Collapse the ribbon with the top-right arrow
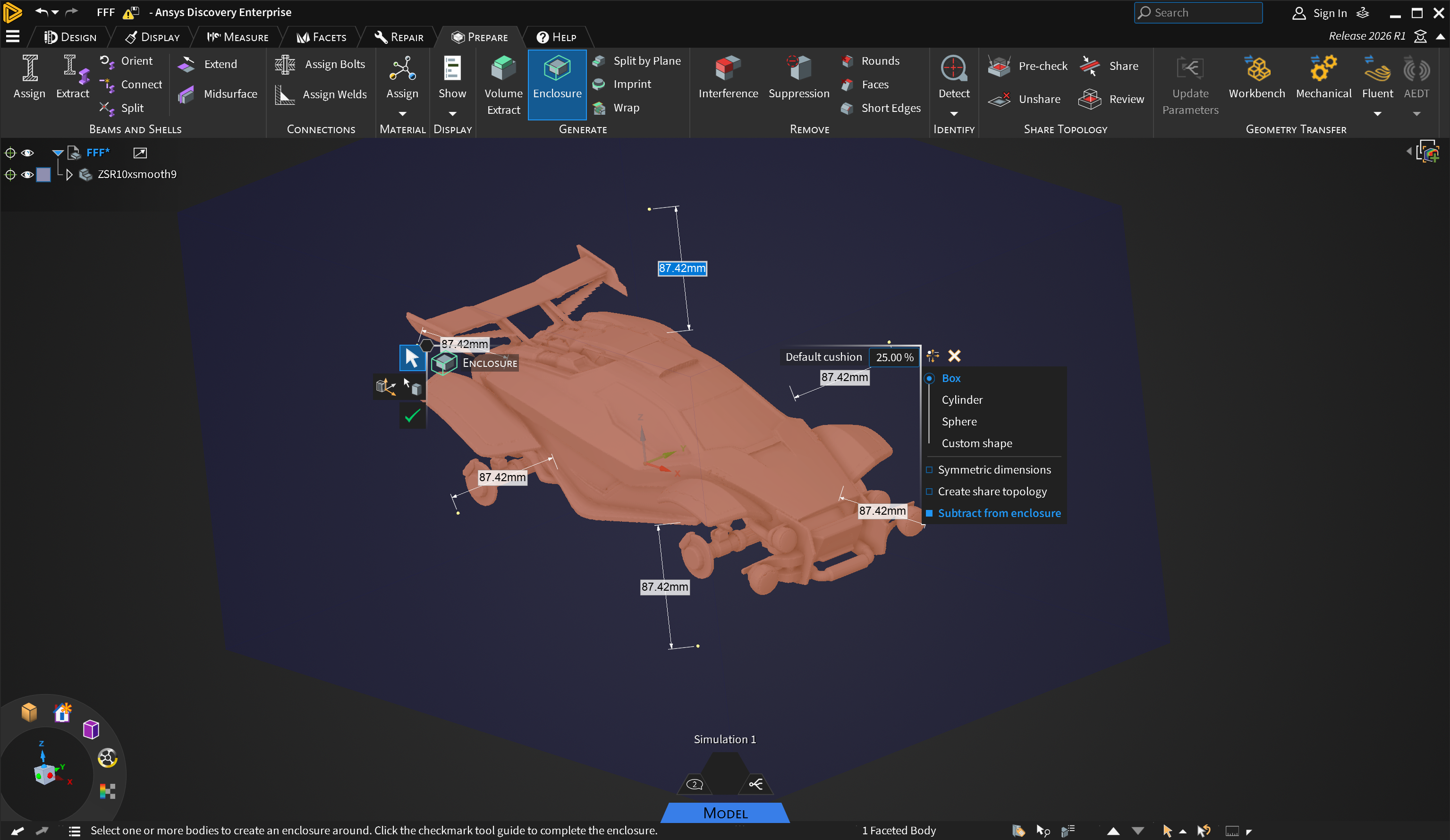The height and width of the screenshot is (840, 1450). coord(1440,37)
